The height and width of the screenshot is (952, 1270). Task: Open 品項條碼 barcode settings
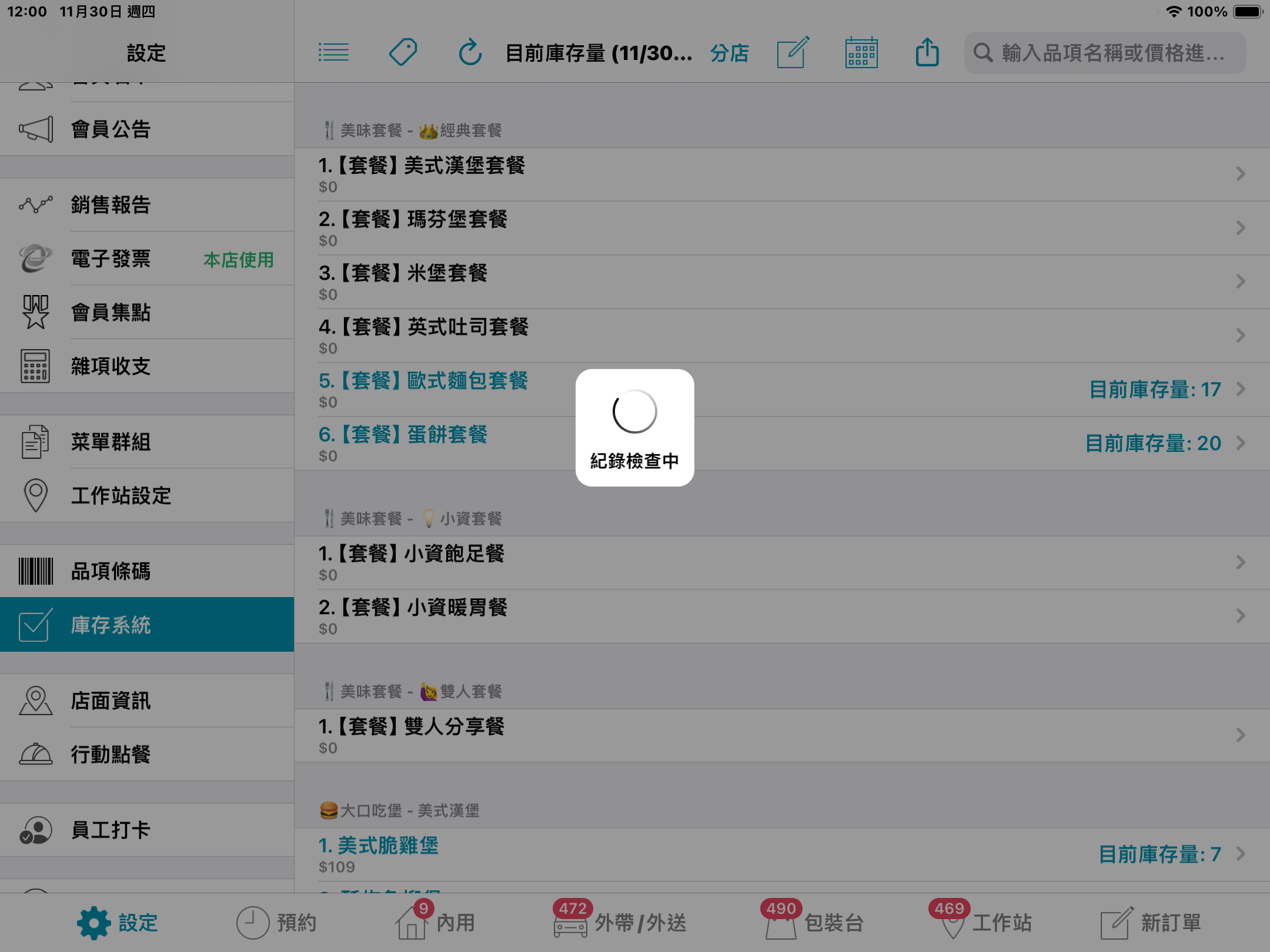pos(147,571)
